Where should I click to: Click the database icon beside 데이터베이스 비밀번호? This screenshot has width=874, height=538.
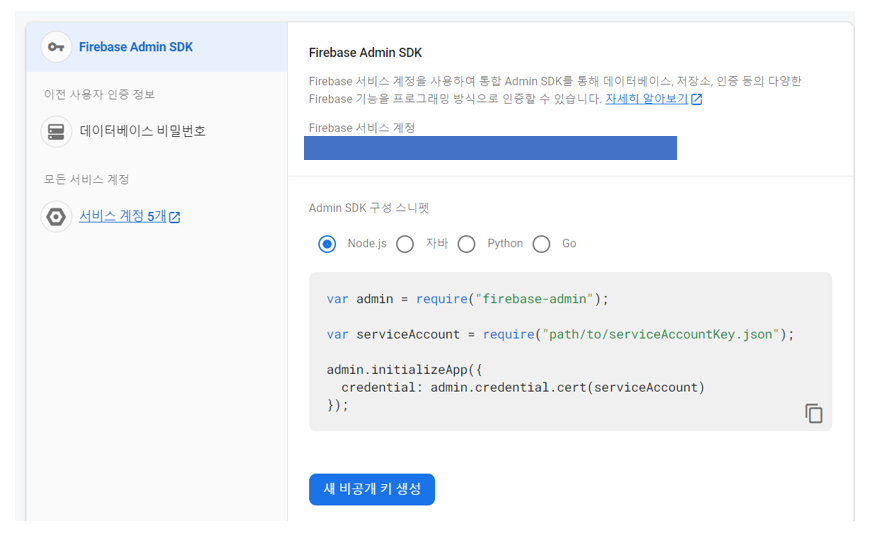point(56,132)
